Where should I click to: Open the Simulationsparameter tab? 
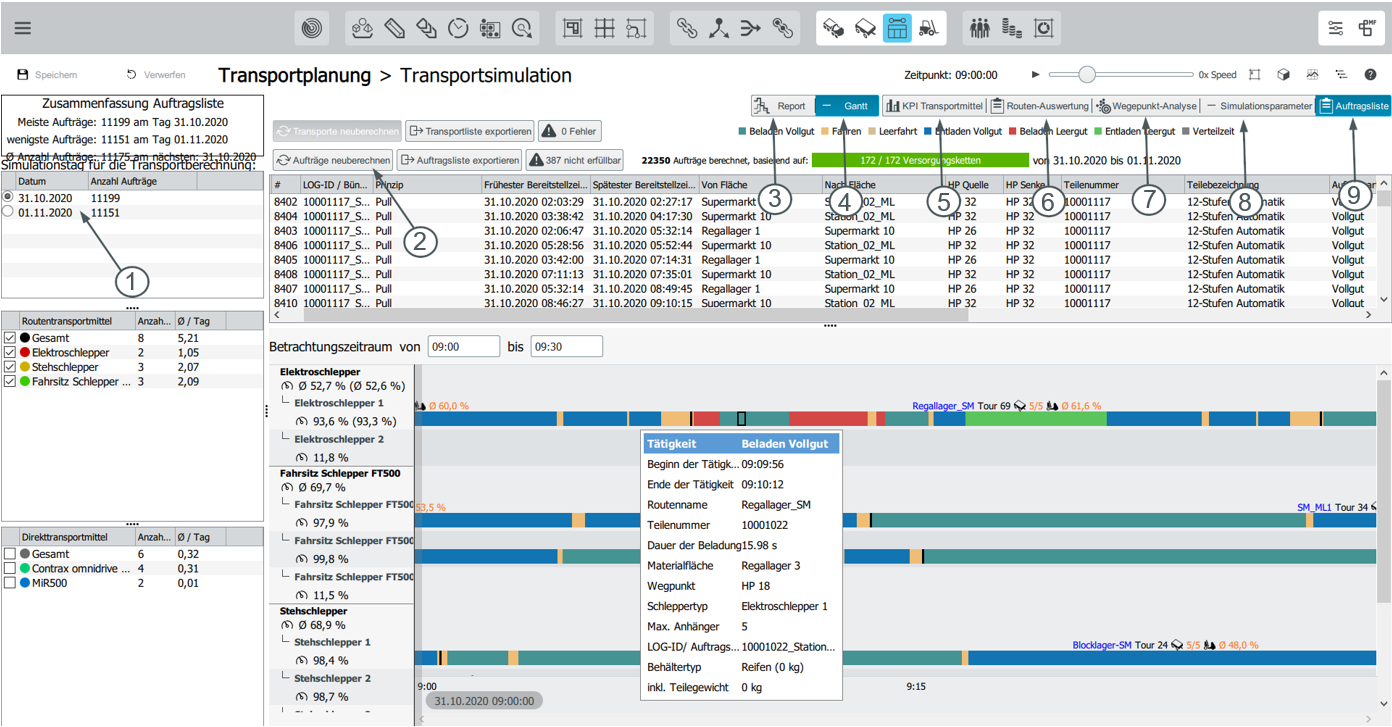pos(1257,105)
